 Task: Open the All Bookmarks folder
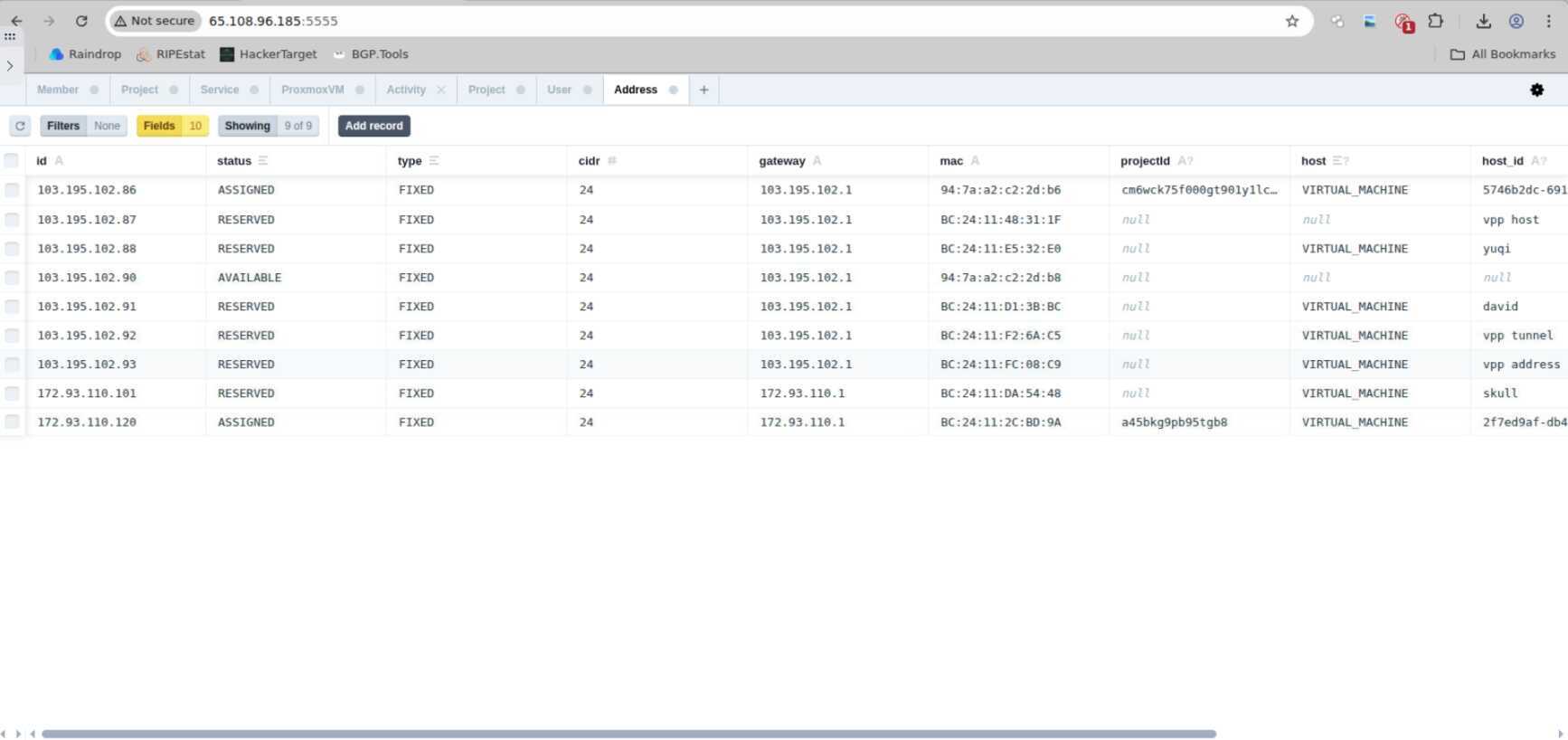tap(1503, 54)
